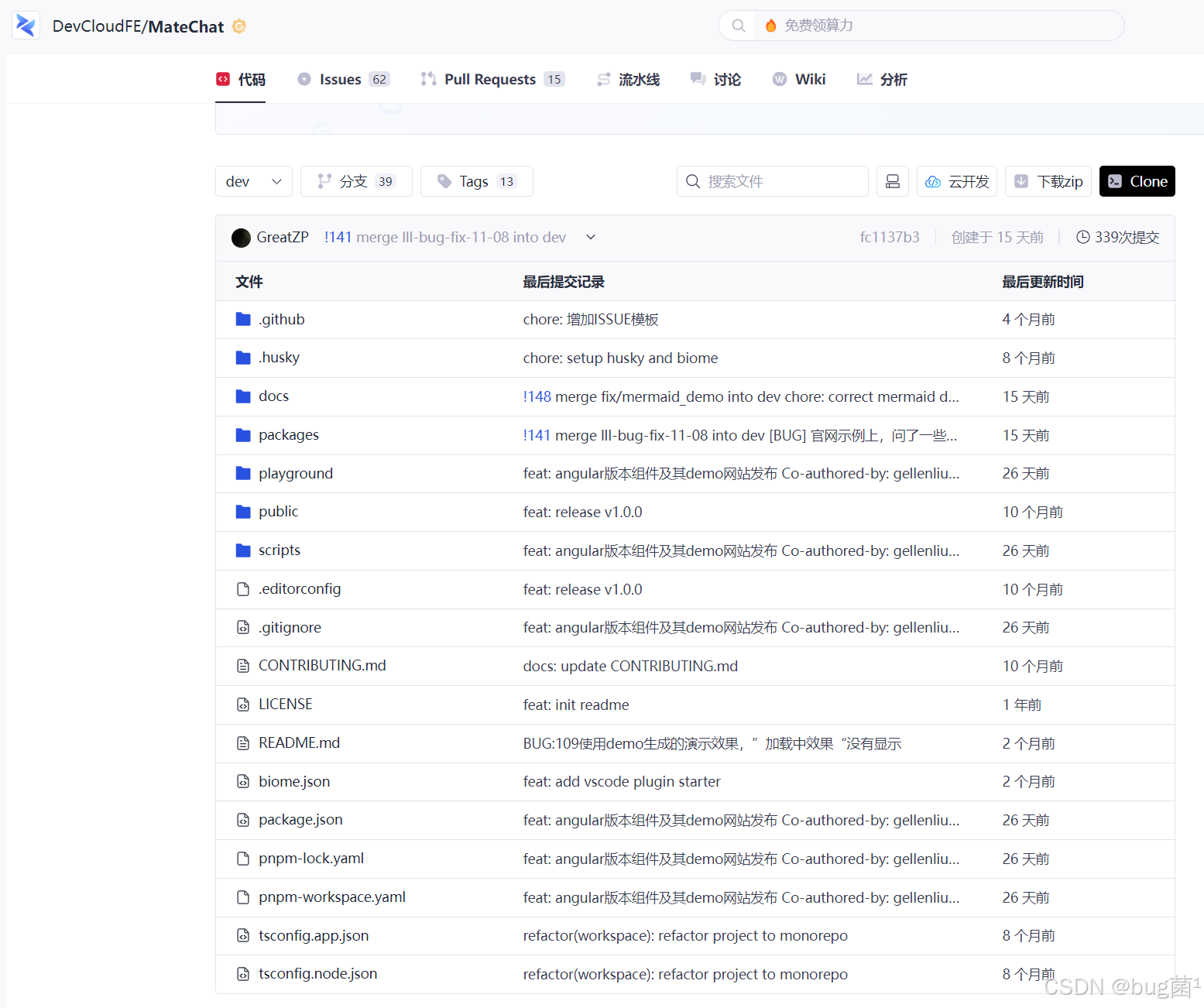Click the docs folder icon

243,396
